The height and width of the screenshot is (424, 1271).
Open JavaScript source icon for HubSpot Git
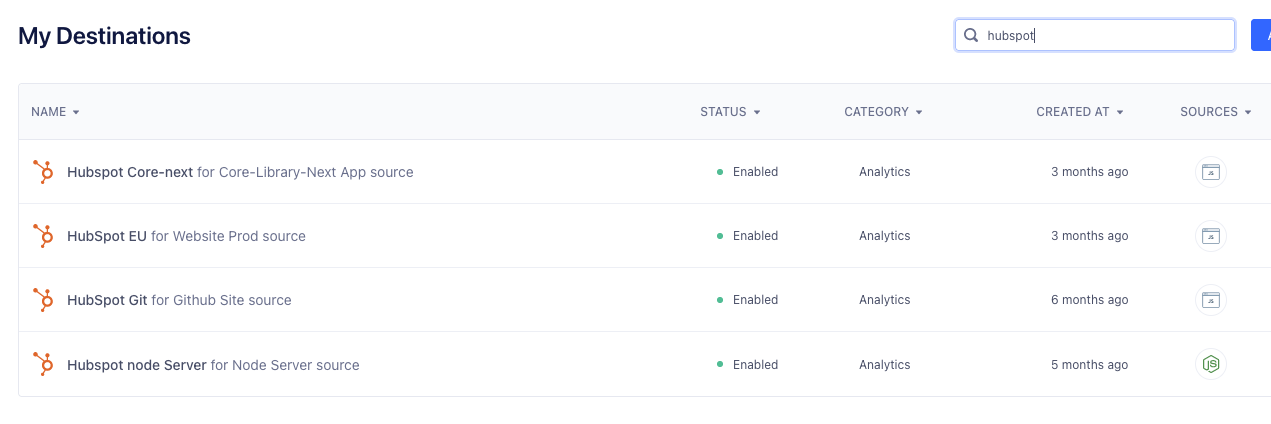tap(1211, 300)
